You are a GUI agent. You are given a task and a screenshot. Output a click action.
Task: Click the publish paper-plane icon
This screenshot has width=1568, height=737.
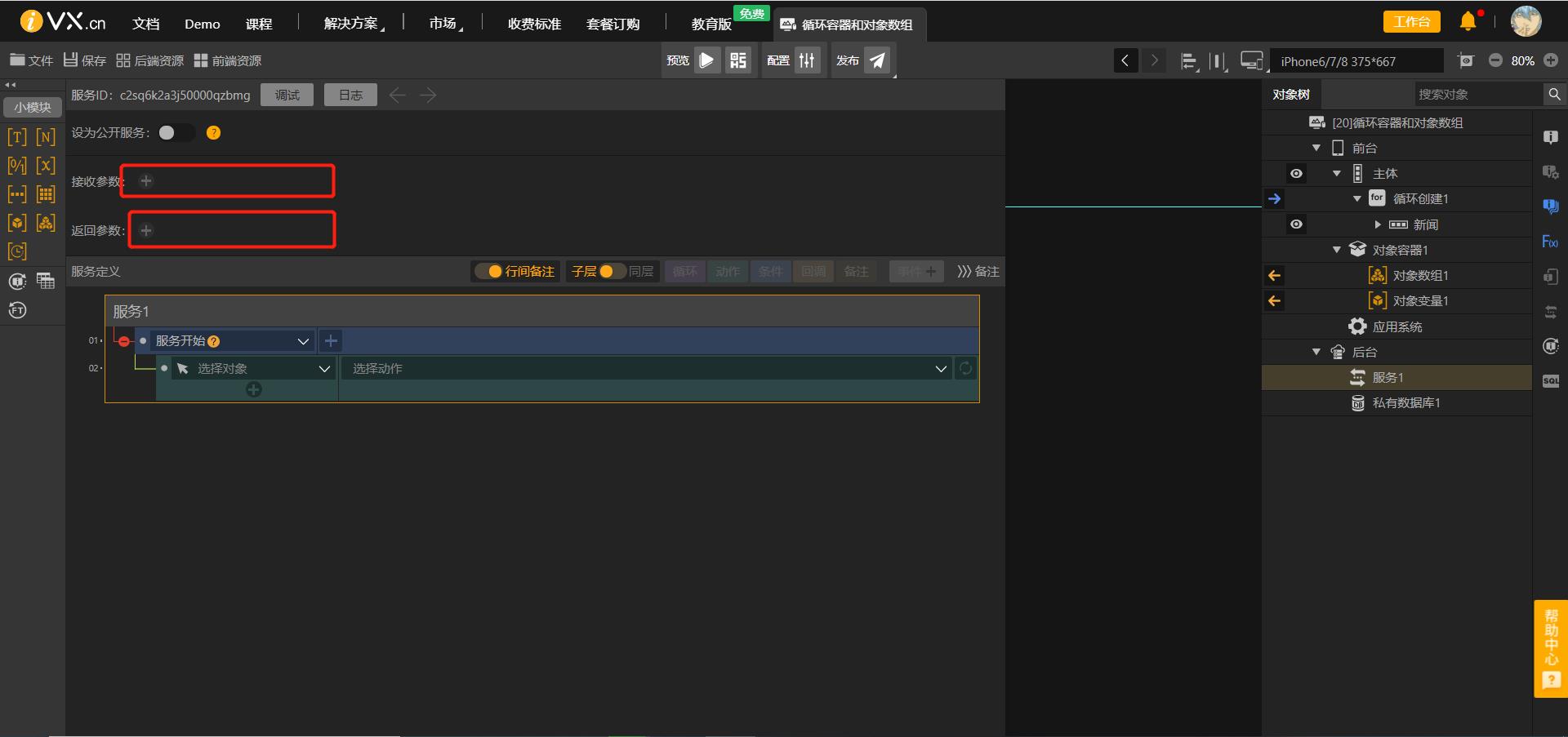click(877, 60)
